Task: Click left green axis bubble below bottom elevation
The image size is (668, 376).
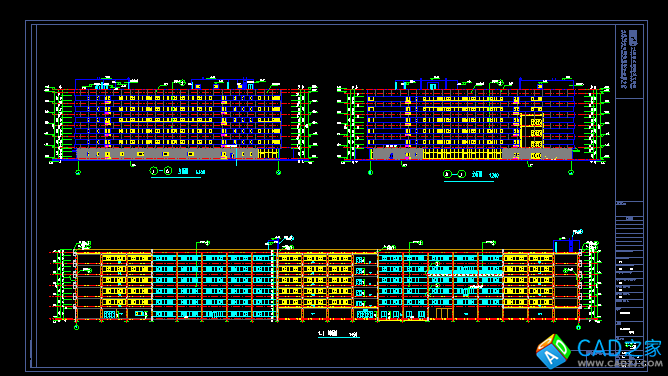Action: pos(76,327)
